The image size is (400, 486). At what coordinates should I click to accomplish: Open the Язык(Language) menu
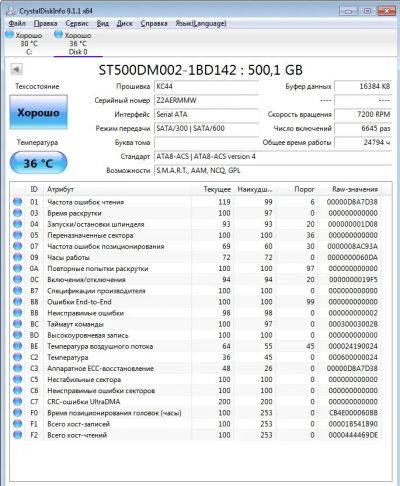201,23
